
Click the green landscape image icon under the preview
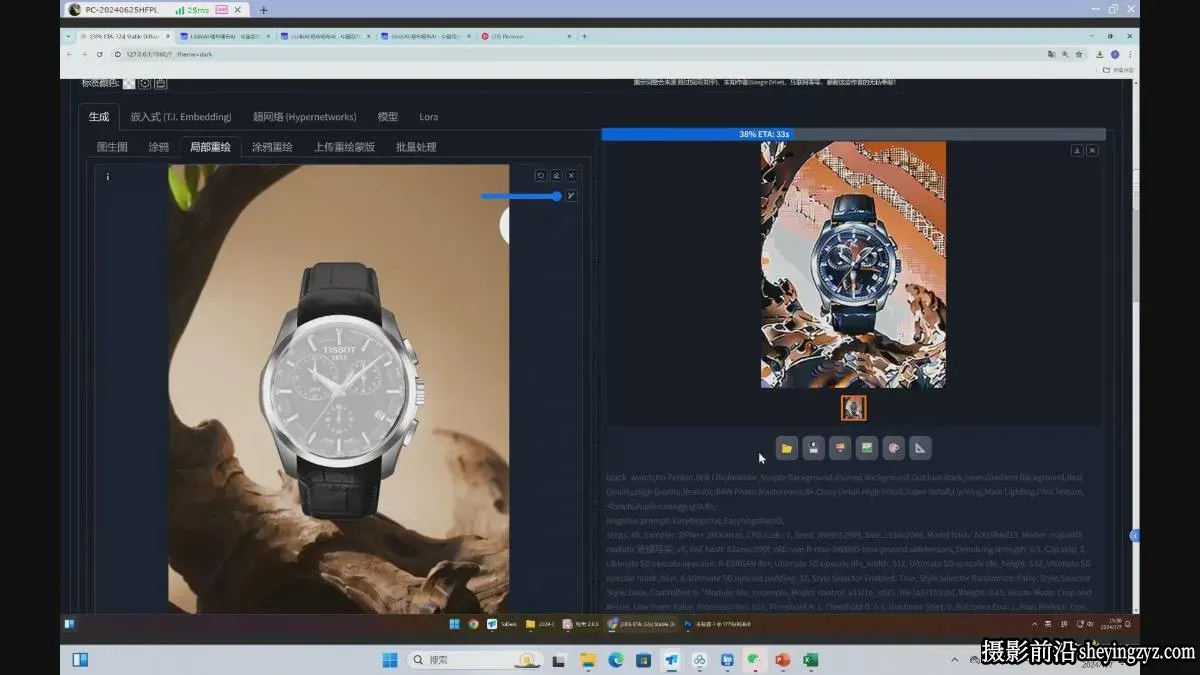click(867, 448)
